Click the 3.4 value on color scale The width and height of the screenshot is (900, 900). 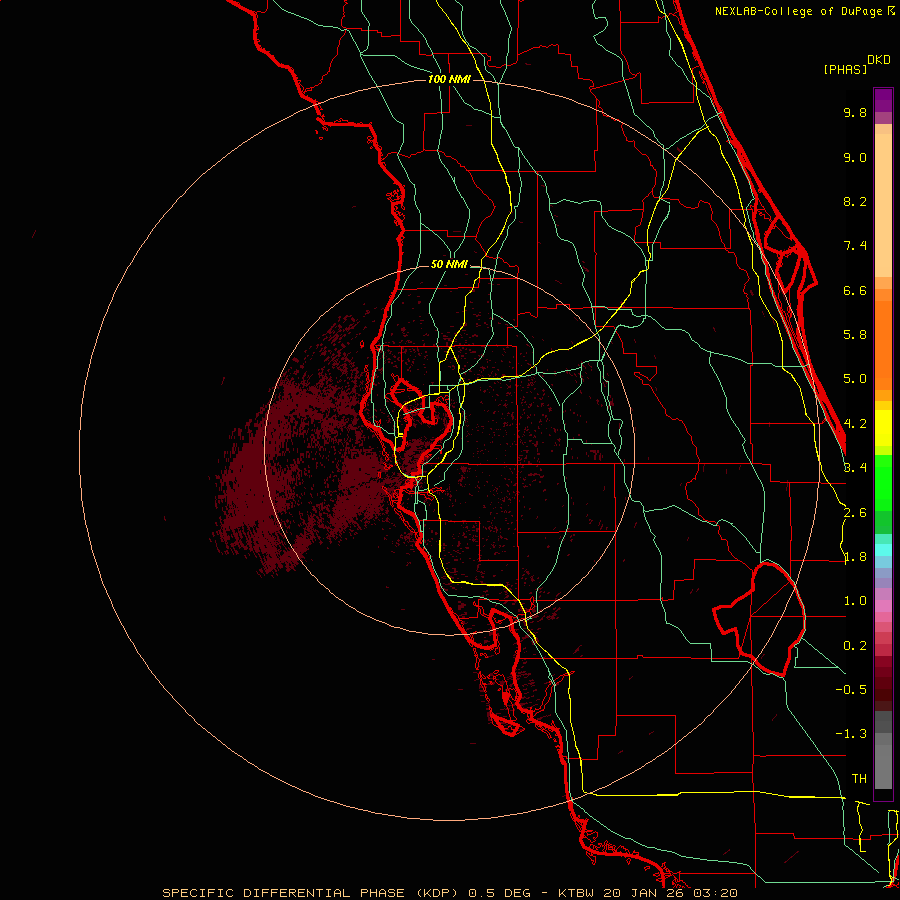855,468
